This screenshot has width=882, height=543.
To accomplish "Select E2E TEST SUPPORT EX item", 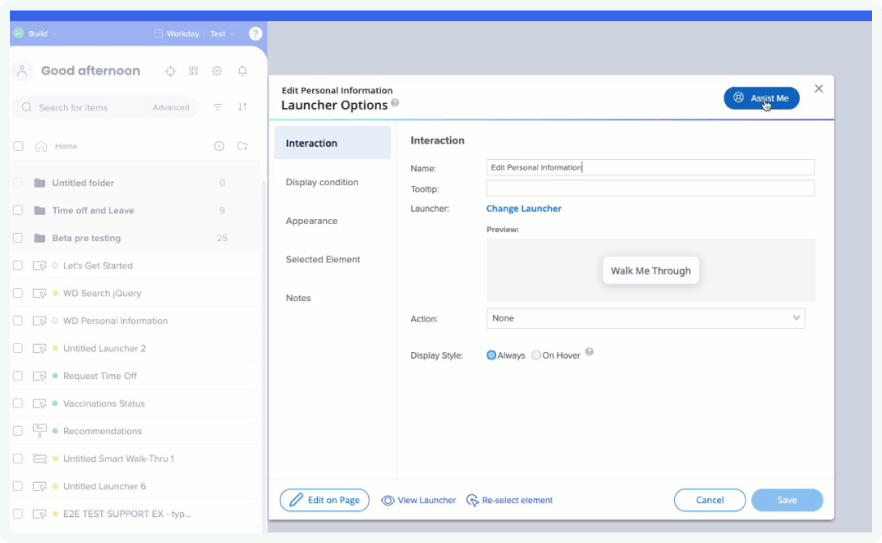I will pyautogui.click(x=127, y=514).
